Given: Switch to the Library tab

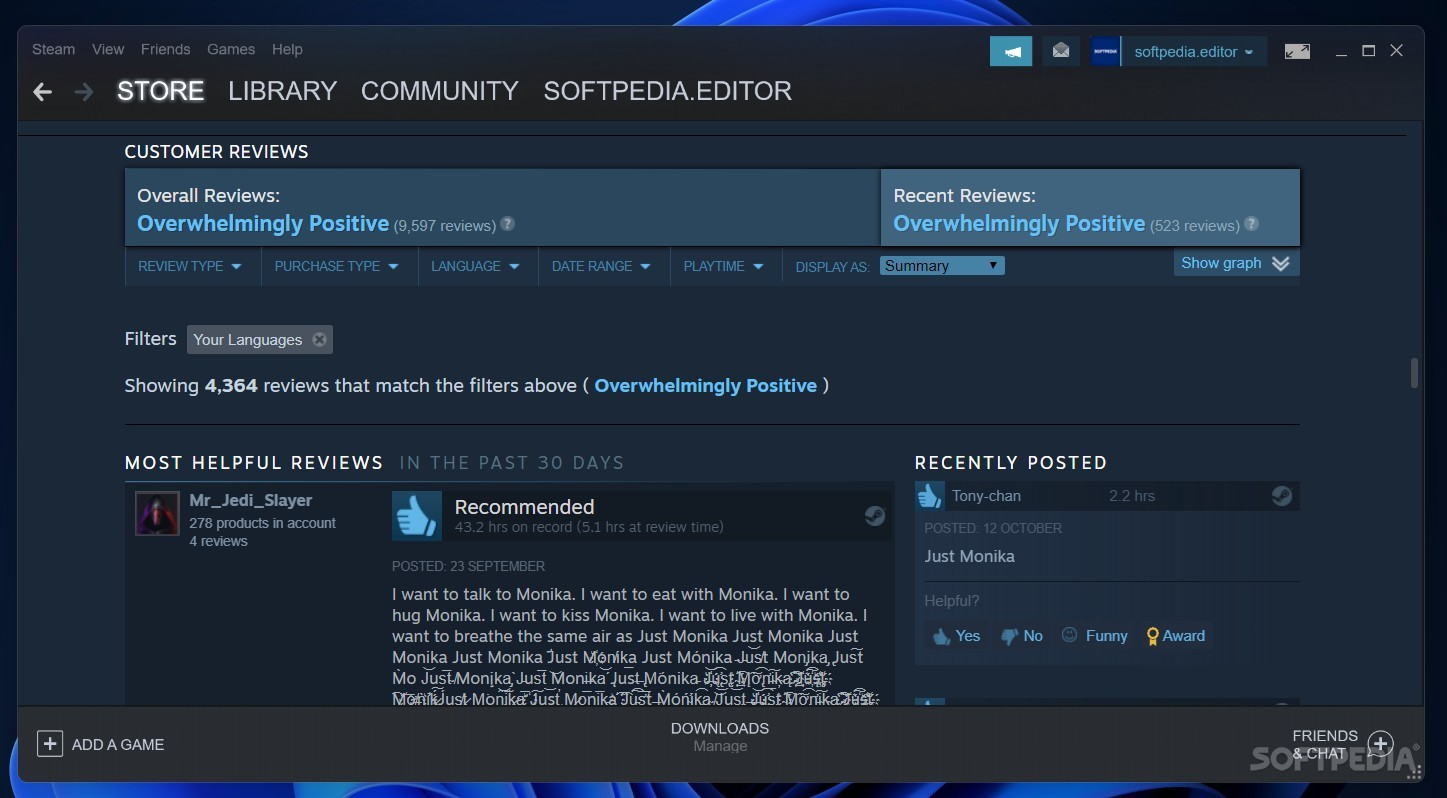Looking at the screenshot, I should pos(282,91).
